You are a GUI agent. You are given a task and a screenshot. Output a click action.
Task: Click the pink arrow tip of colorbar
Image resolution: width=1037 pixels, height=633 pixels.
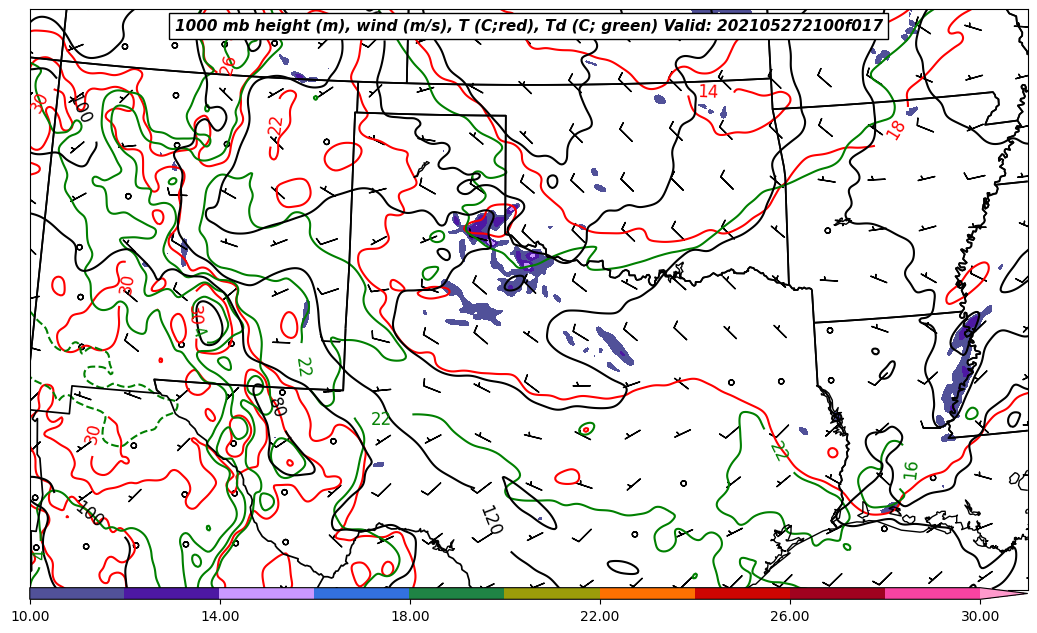coord(1004,593)
